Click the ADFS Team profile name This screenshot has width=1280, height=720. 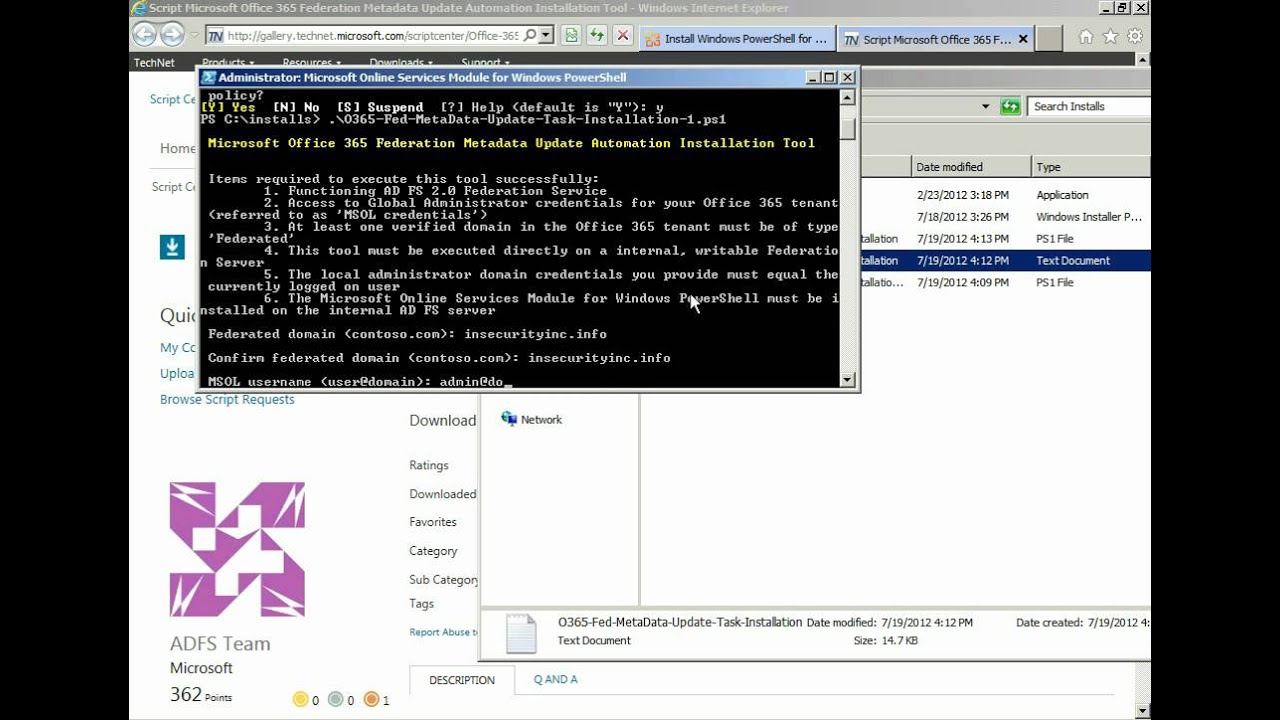[x=220, y=643]
